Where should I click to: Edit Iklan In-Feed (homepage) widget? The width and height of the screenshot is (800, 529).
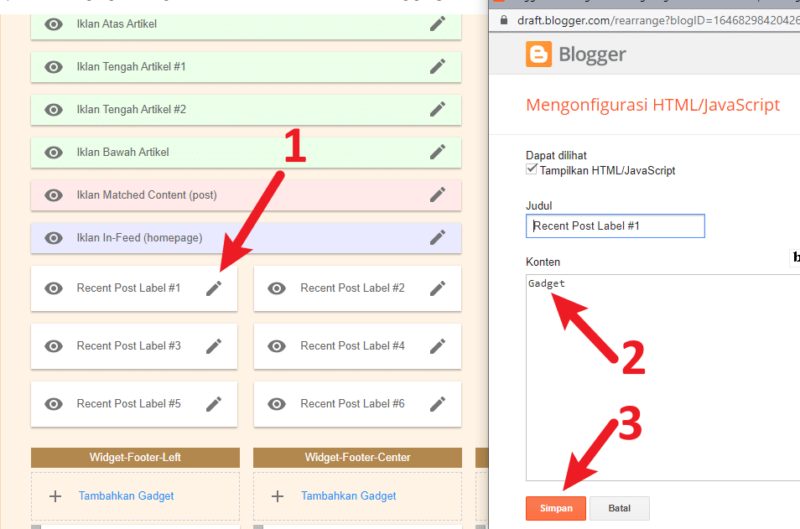[437, 238]
